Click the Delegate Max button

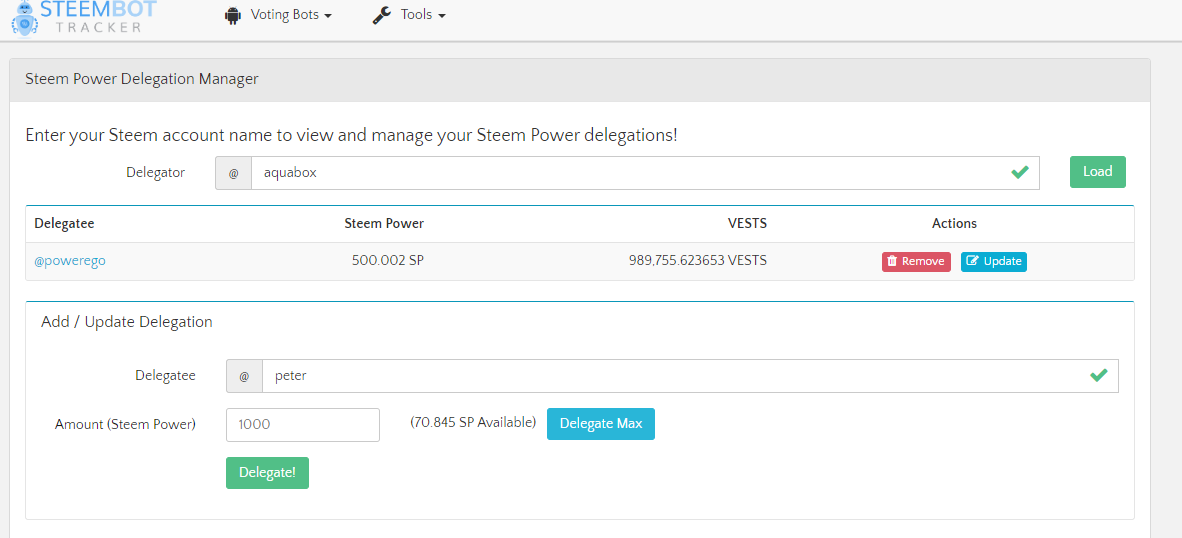(601, 424)
